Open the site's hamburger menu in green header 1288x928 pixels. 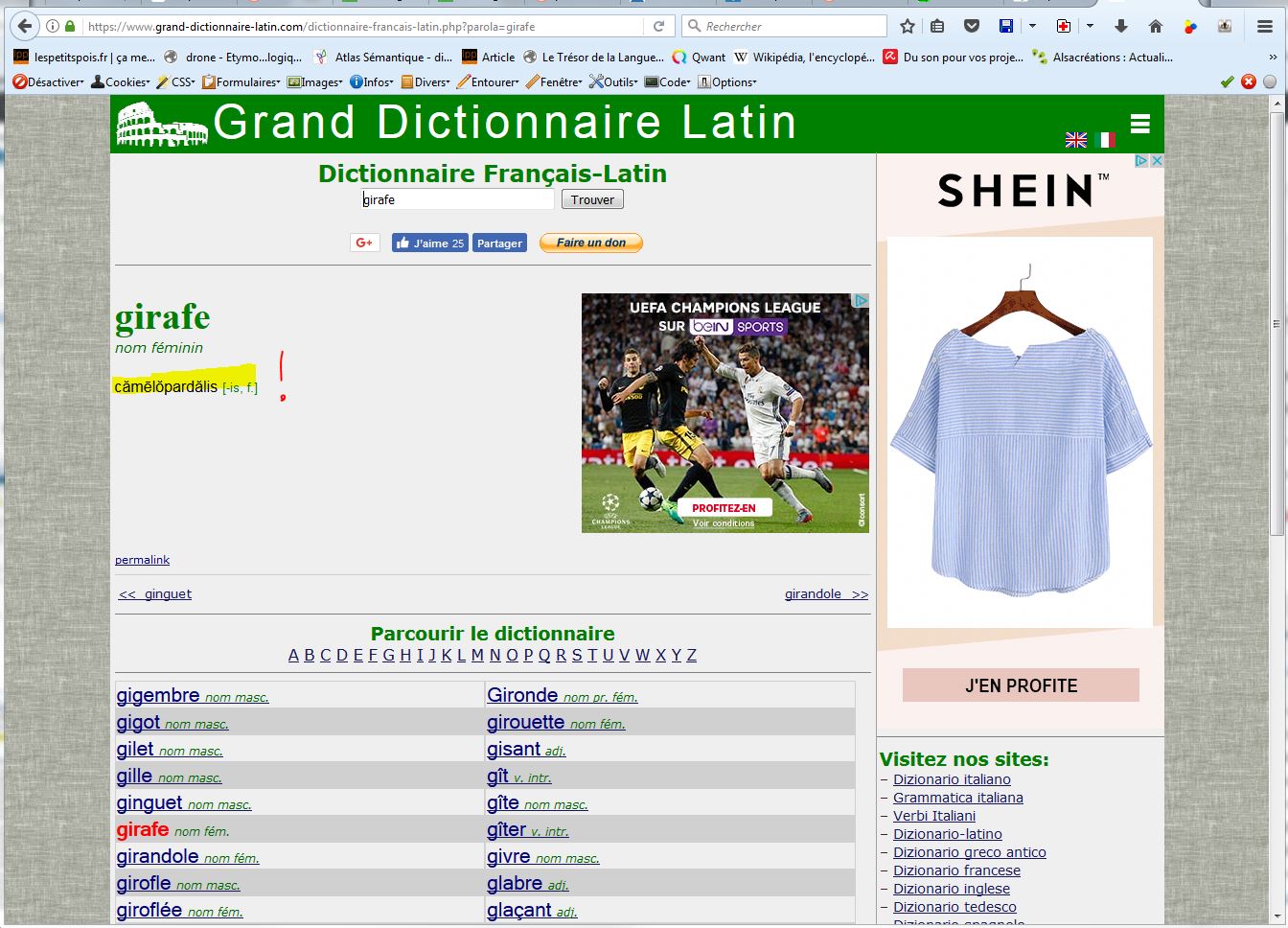[1139, 124]
